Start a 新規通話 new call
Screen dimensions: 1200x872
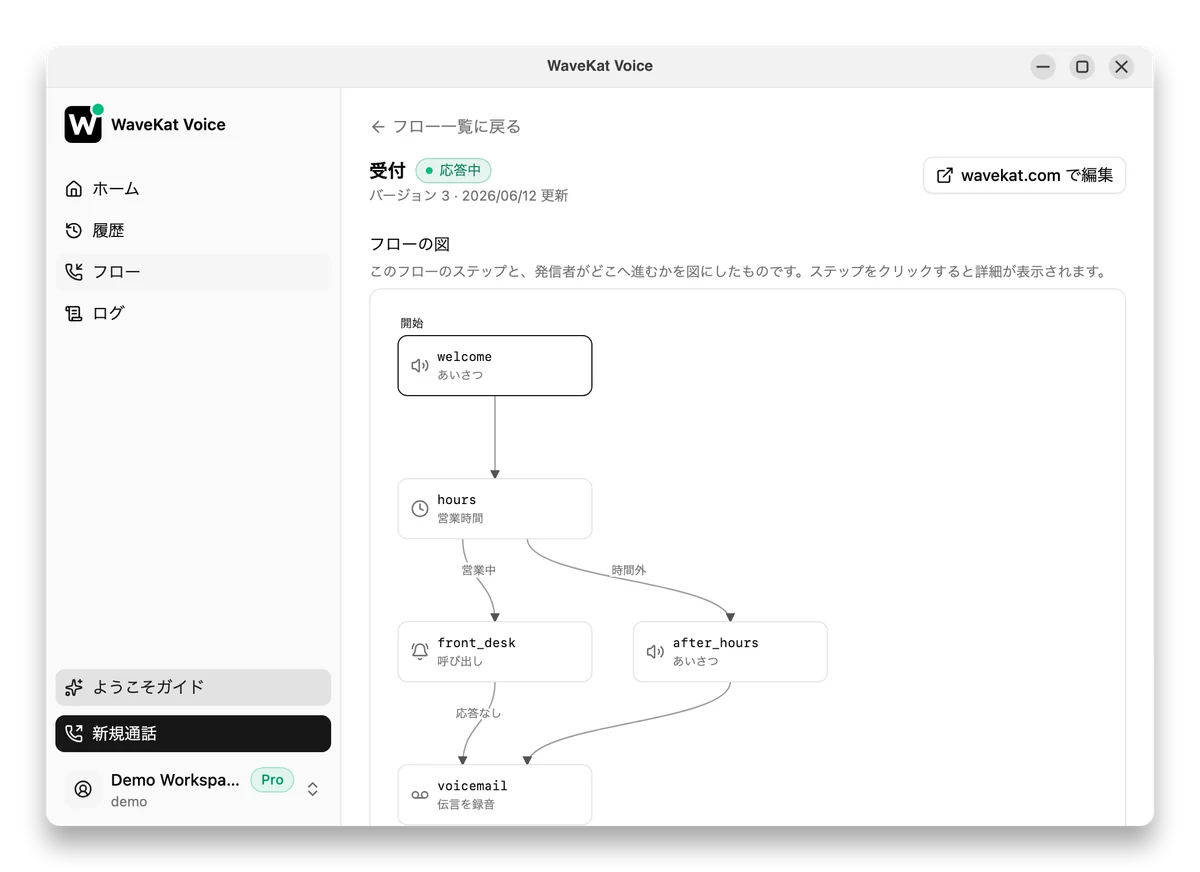[x=193, y=733]
